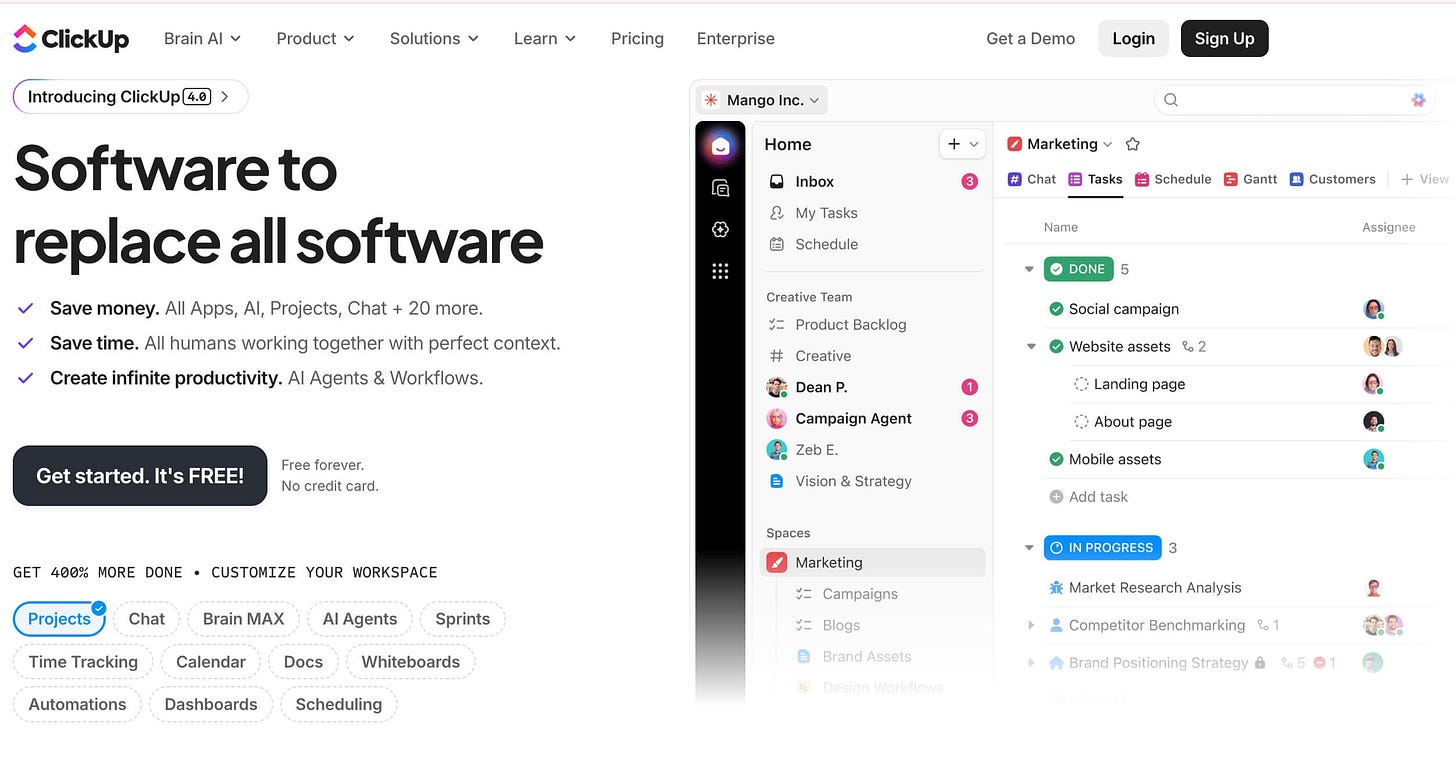Click the Competitor Benchmarking person icon
1456x763 pixels.
tap(1056, 625)
